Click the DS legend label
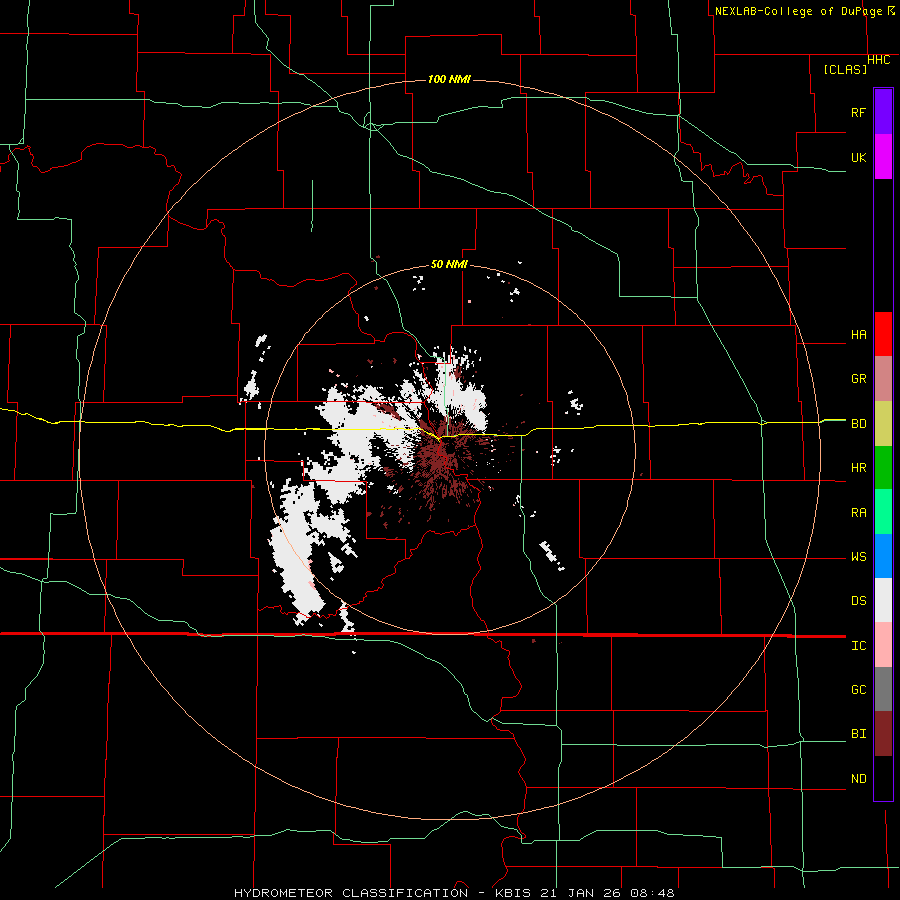Screen dimensions: 900x900 point(859,601)
